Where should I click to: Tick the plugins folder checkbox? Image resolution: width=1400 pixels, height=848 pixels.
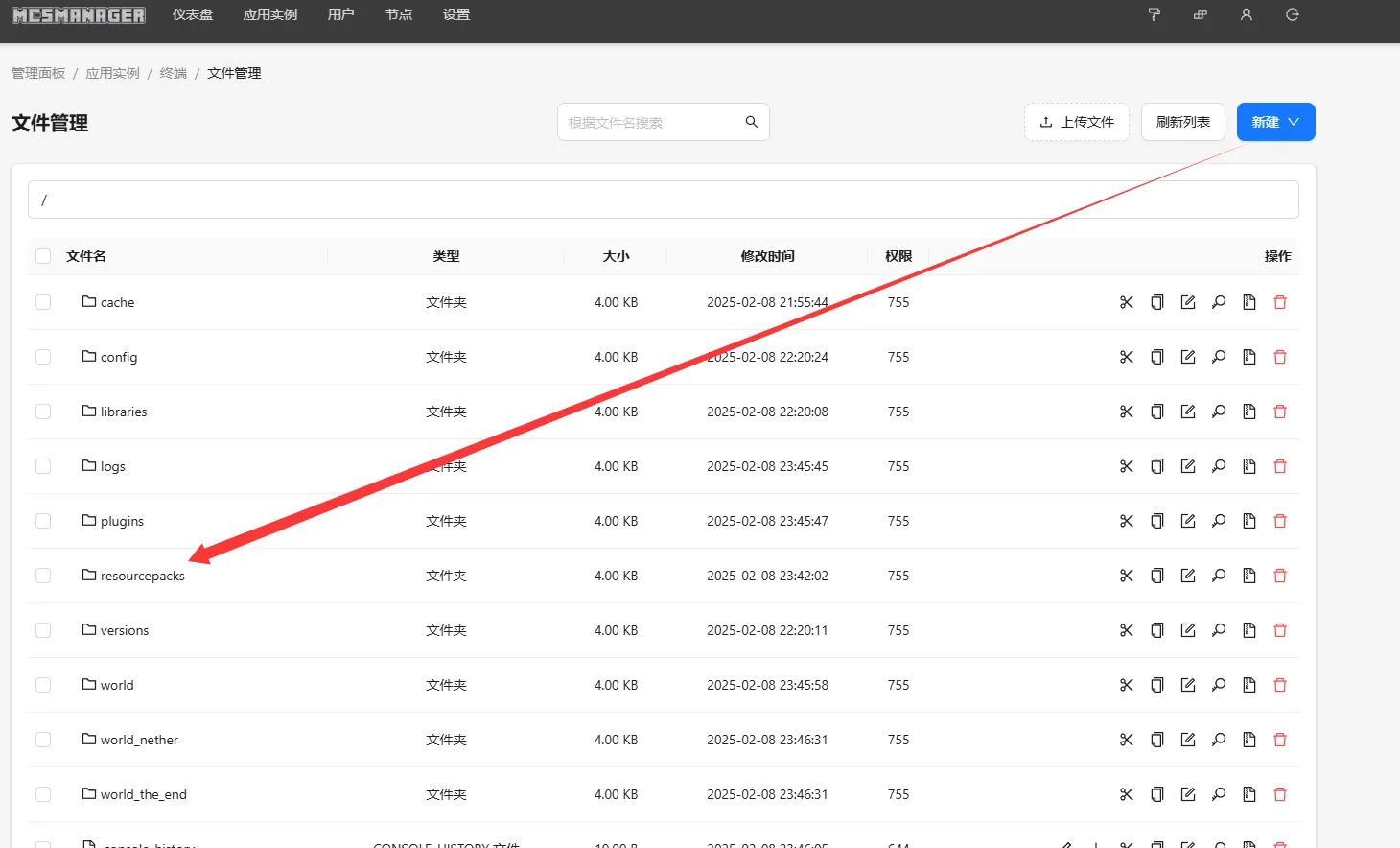point(43,521)
